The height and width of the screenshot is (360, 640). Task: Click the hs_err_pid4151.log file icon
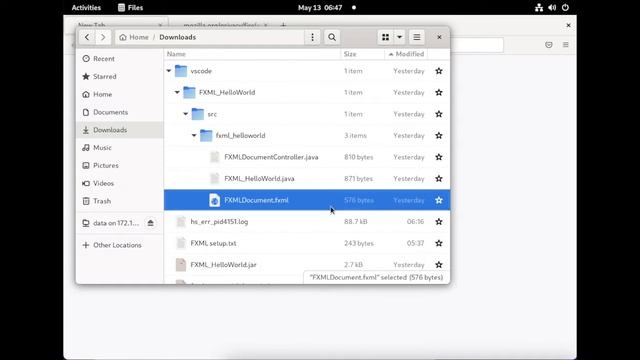pos(181,222)
